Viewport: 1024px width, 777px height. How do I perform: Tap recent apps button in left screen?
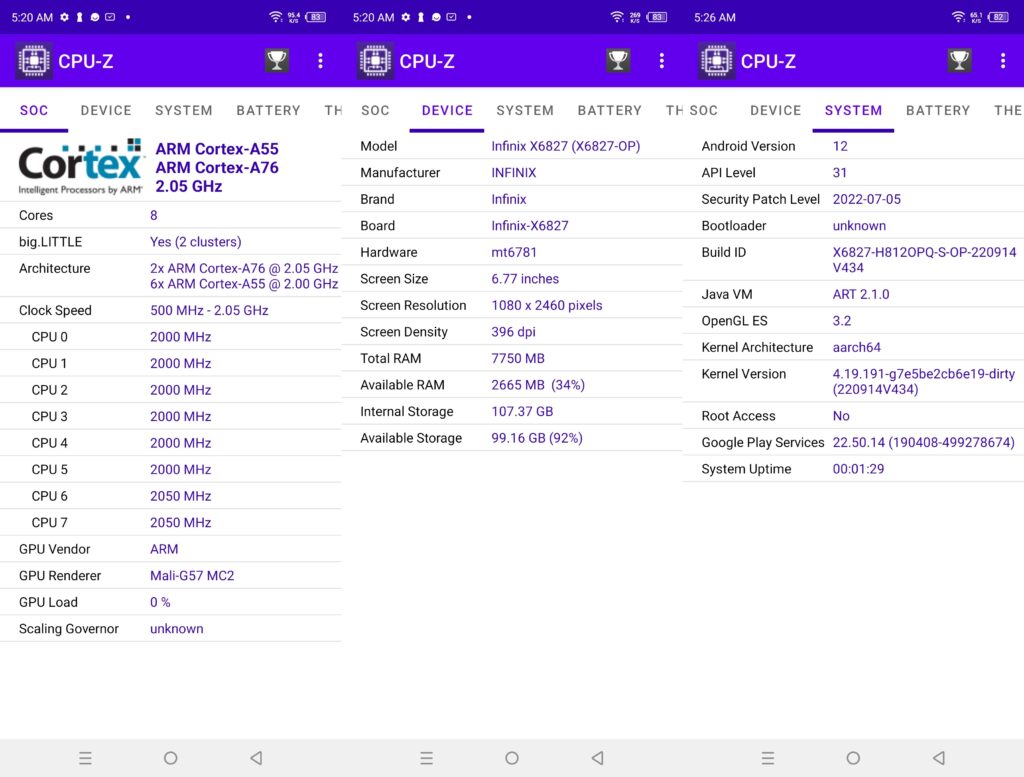tap(86, 758)
